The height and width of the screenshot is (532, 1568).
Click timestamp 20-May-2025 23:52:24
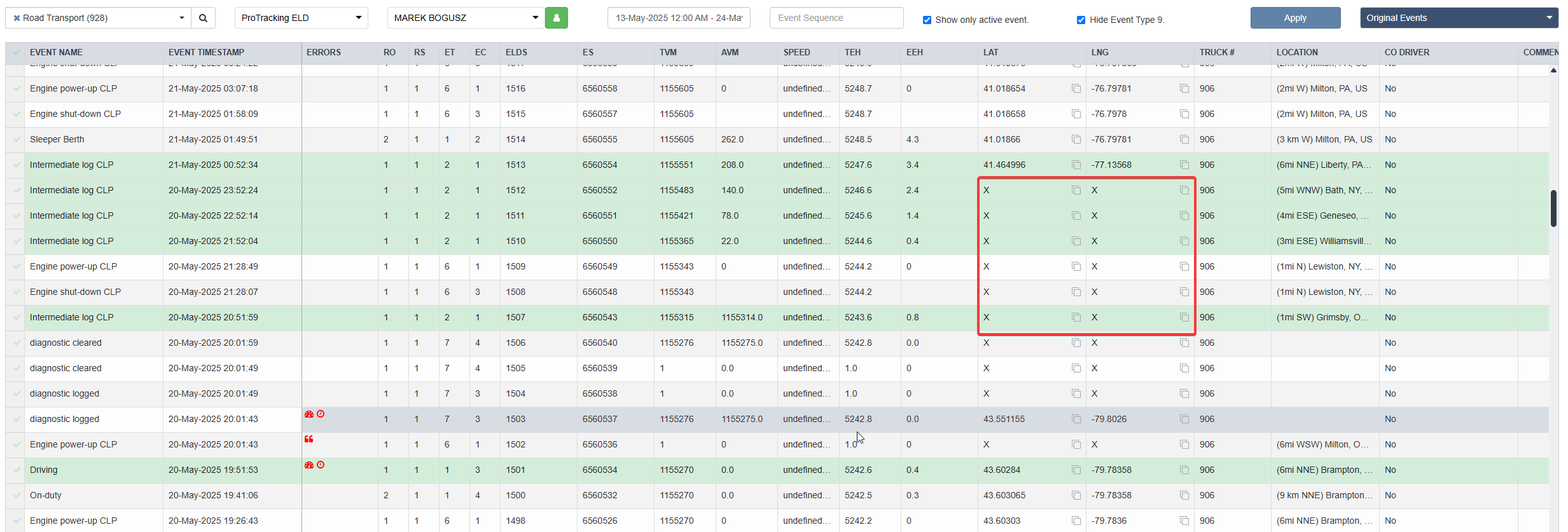(x=213, y=190)
